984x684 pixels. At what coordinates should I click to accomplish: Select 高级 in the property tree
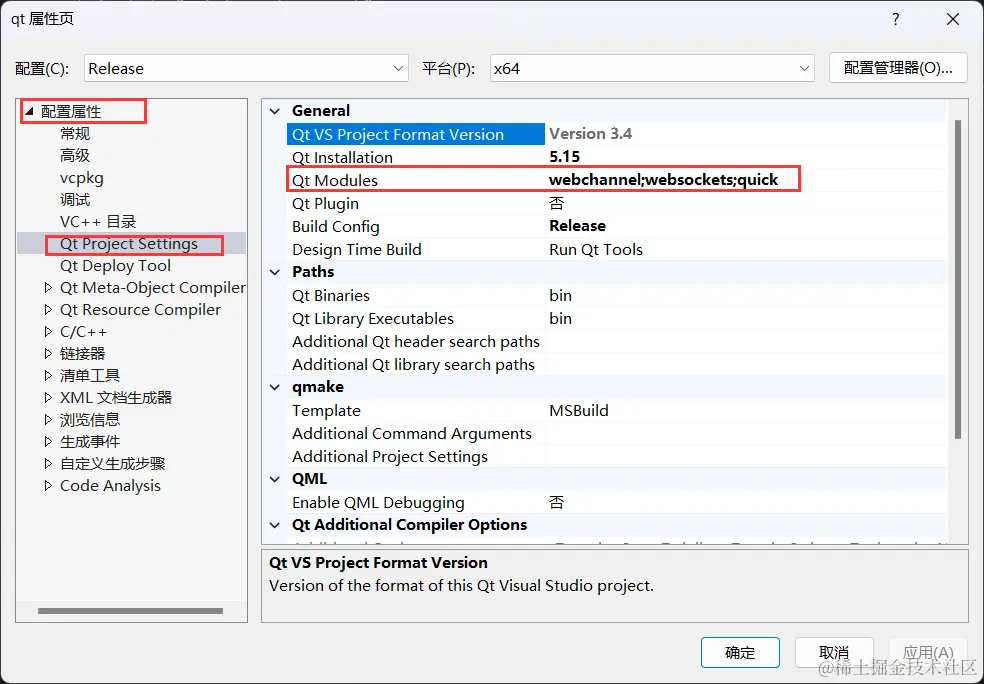pyautogui.click(x=75, y=156)
